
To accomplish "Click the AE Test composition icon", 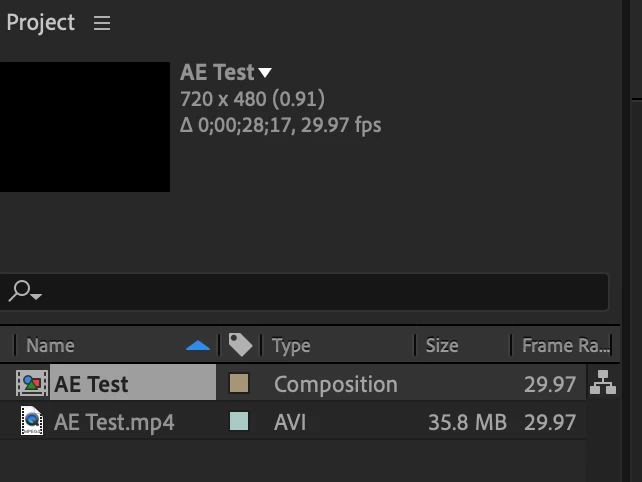I will click(x=32, y=383).
